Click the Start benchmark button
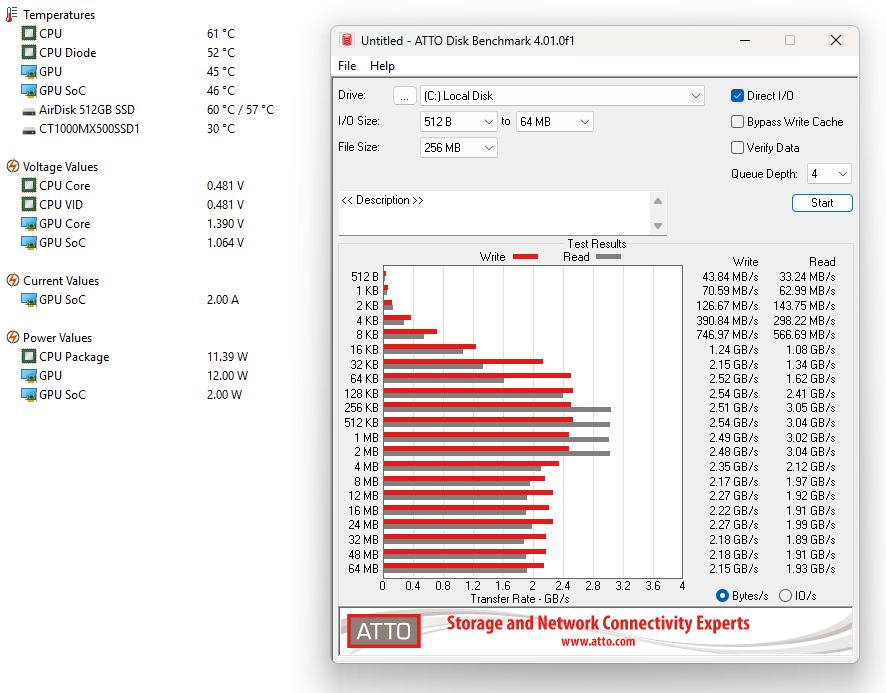Viewport: 886px width, 693px height. pyautogui.click(x=822, y=203)
